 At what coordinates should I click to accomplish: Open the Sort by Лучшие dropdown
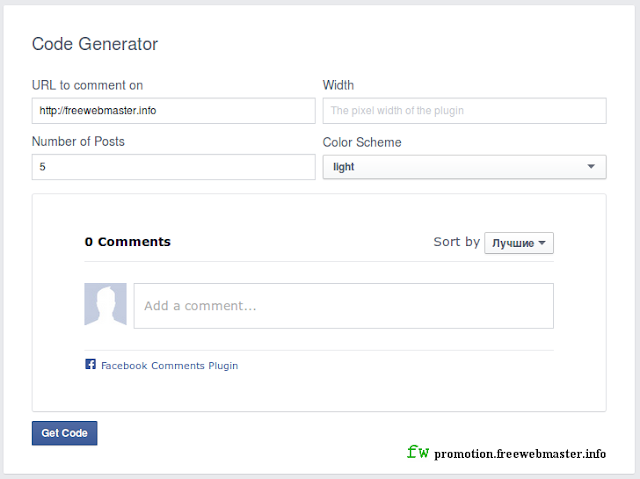[519, 243]
